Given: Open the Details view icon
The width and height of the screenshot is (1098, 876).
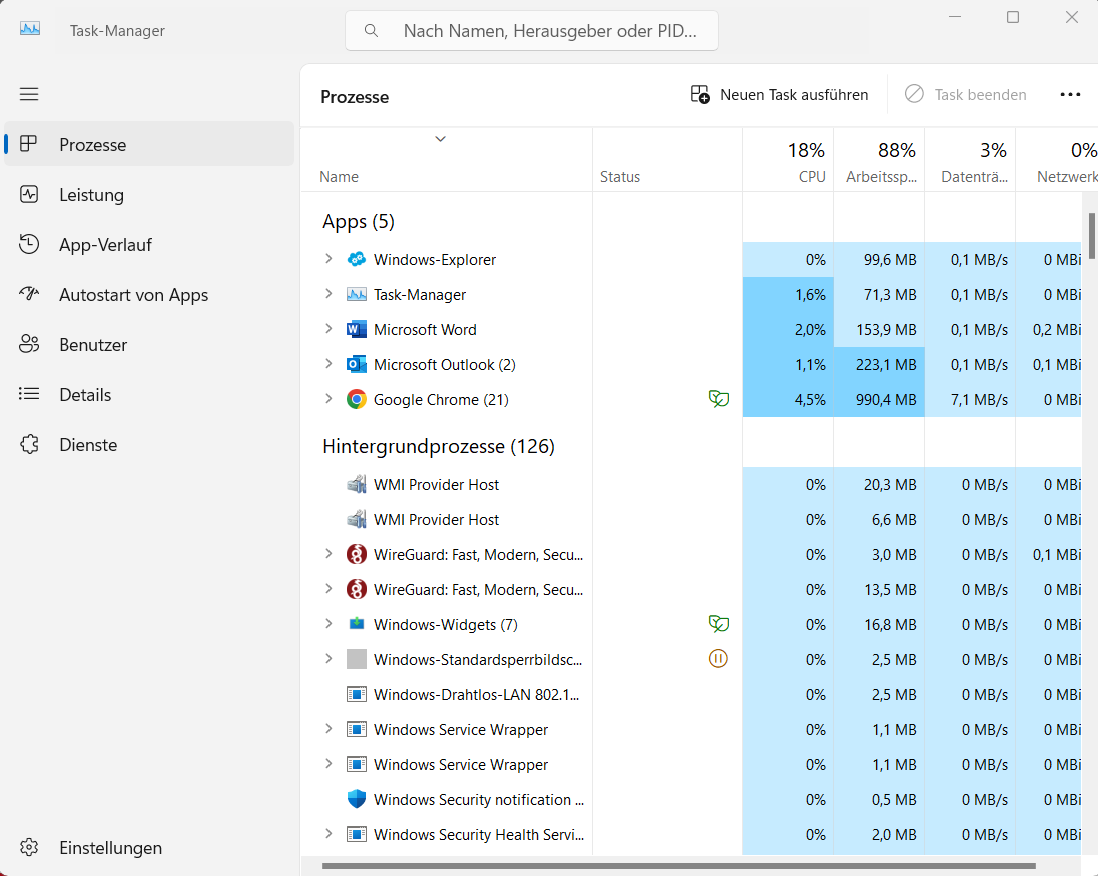Looking at the screenshot, I should [30, 394].
